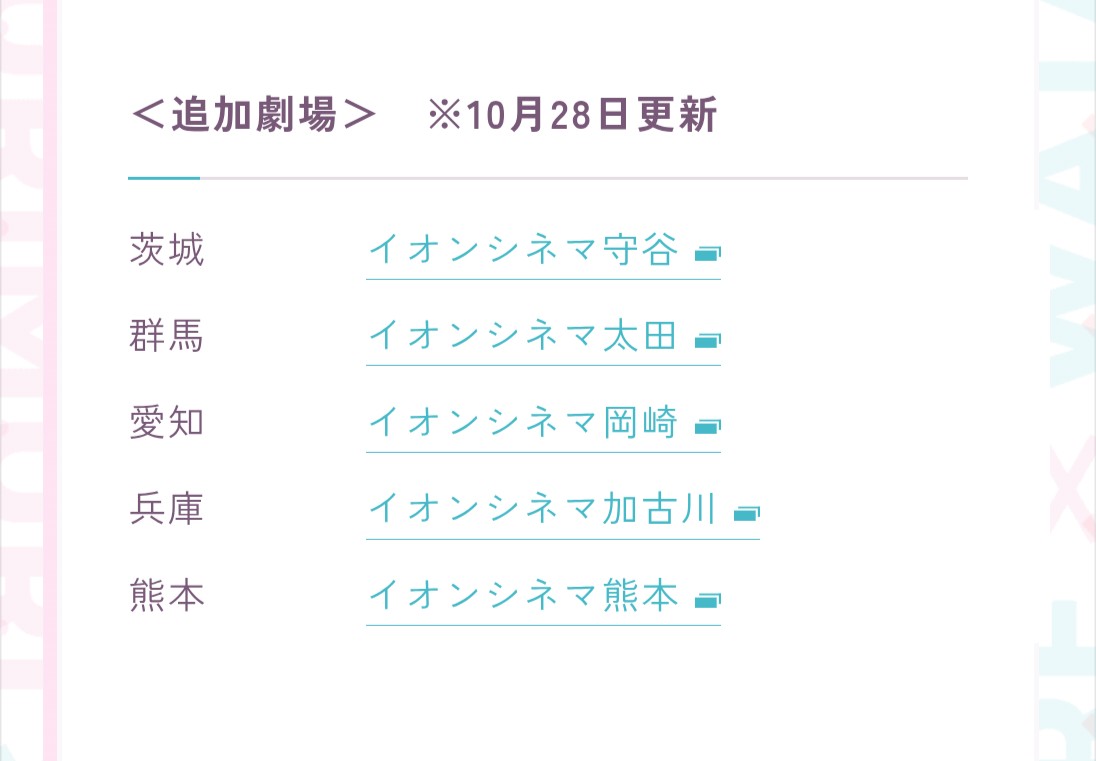Click the 熊本 prefecture label in the left column

pos(167,596)
